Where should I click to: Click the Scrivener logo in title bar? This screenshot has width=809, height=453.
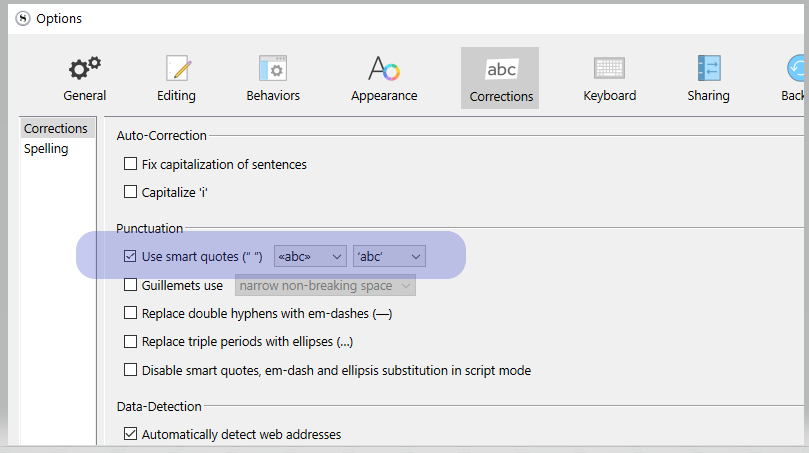[23, 19]
